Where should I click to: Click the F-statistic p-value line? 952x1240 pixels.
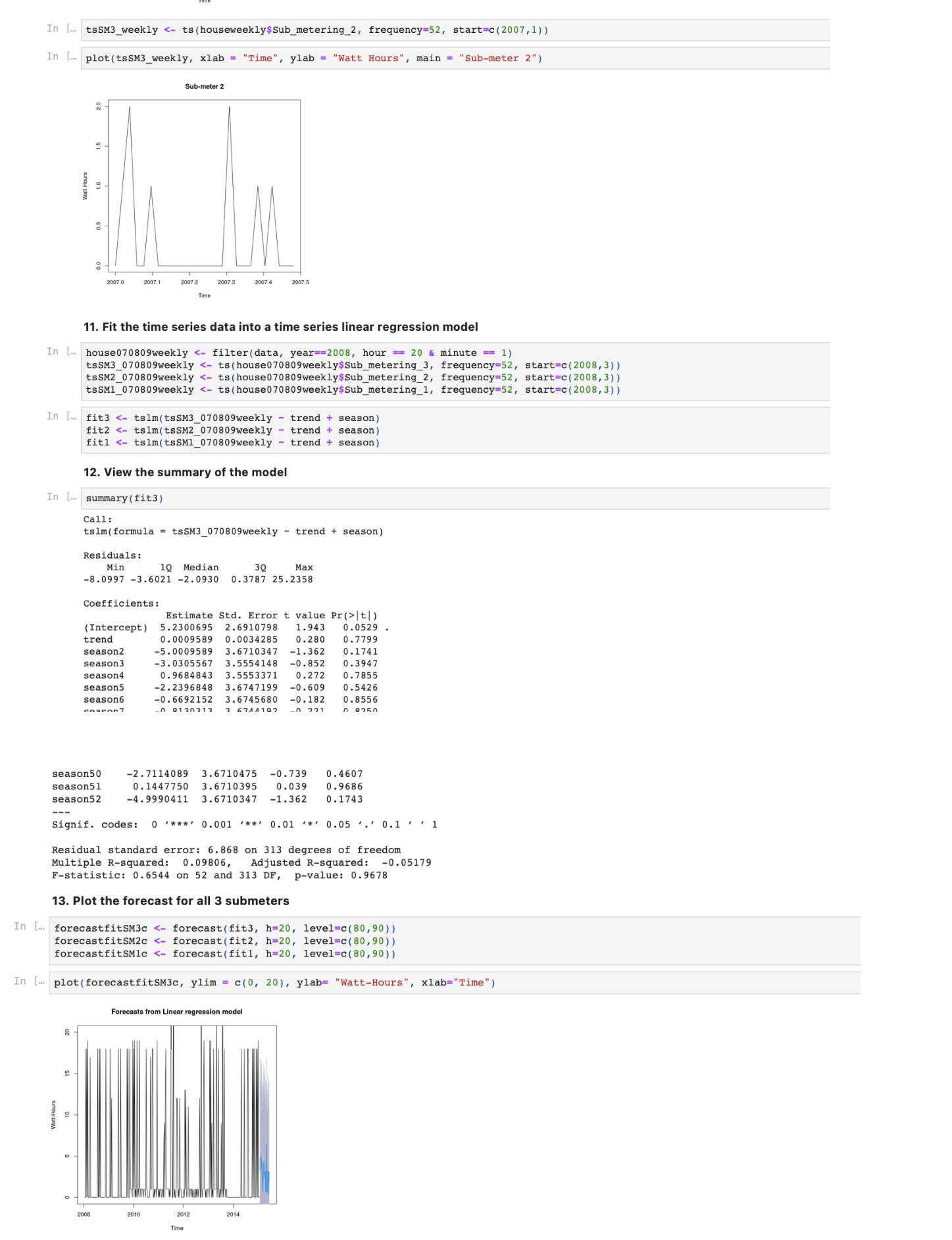point(220,876)
